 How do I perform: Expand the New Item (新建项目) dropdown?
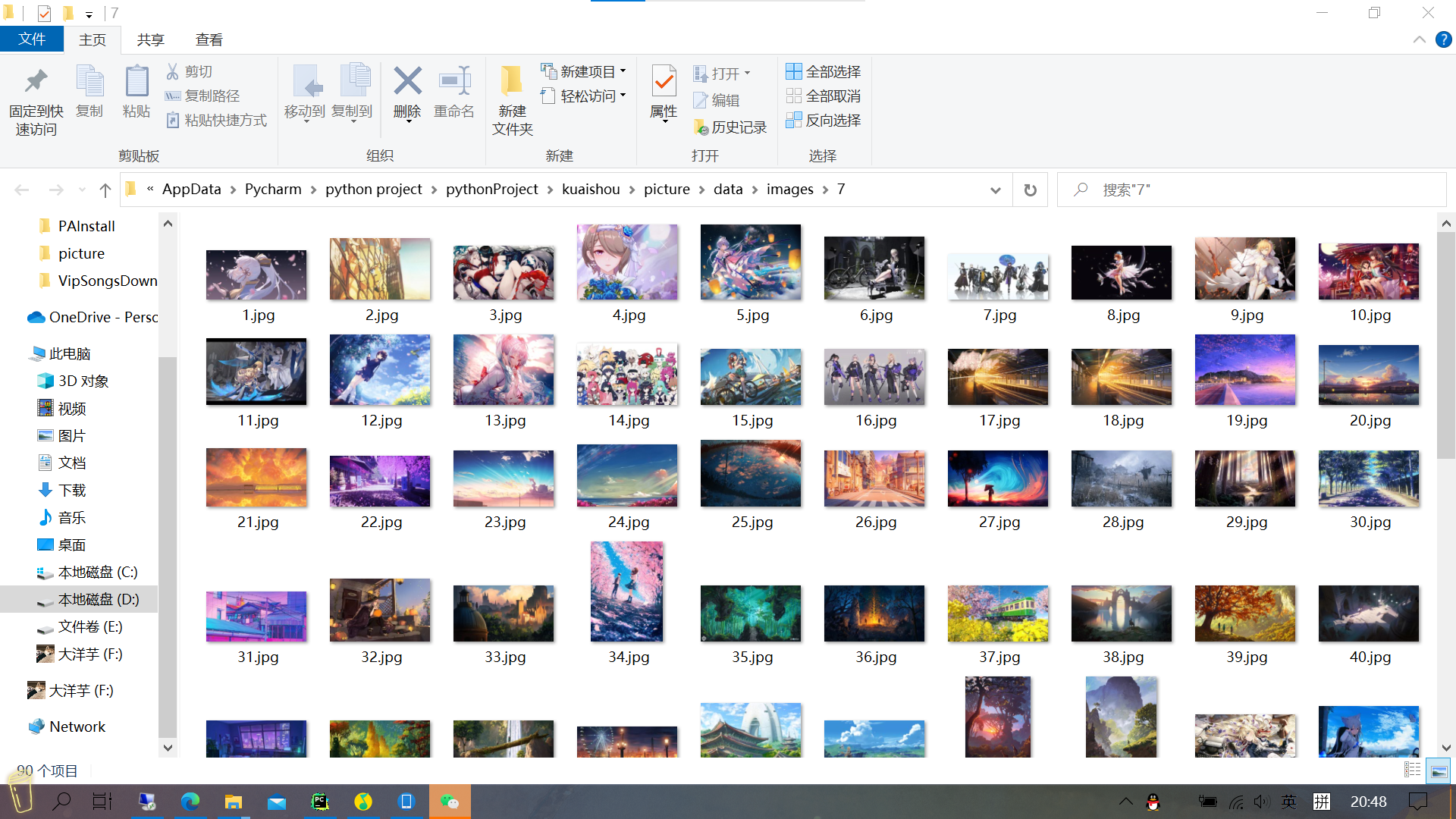pyautogui.click(x=584, y=71)
